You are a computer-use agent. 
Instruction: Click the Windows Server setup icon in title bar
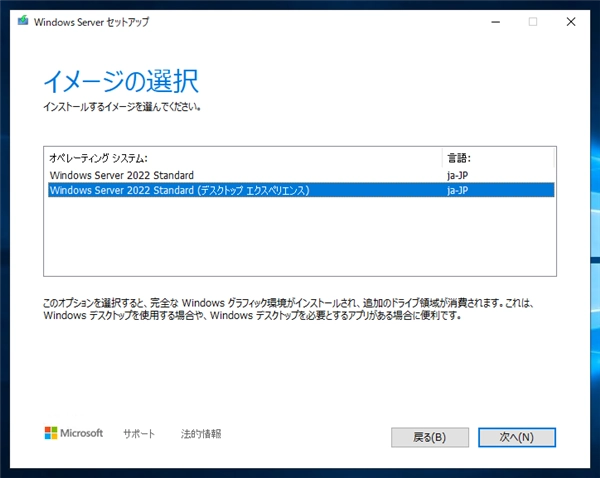[x=23, y=21]
